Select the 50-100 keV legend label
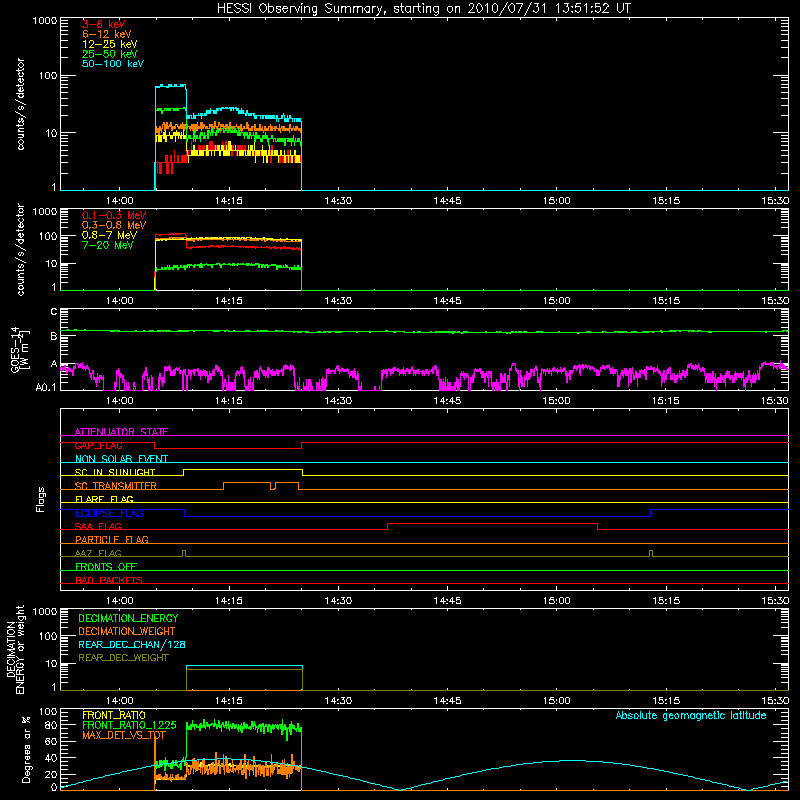800x800 pixels. (113, 64)
